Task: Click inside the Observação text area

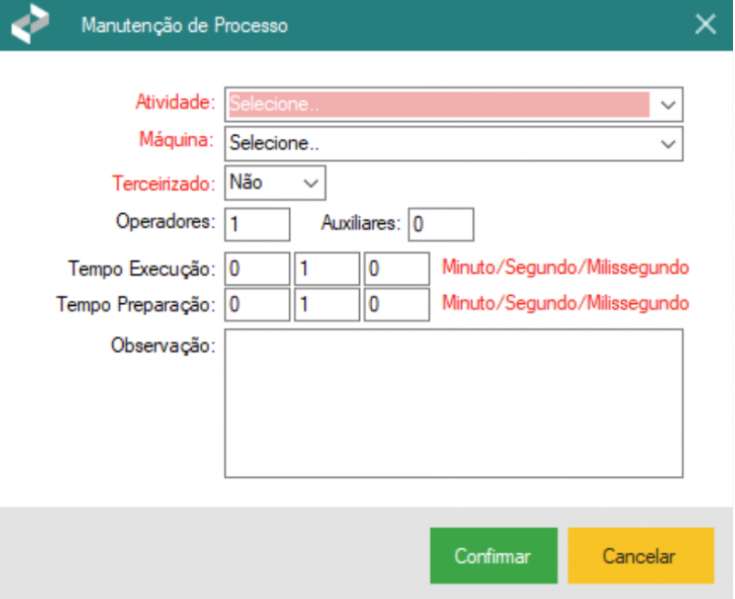Action: click(454, 403)
